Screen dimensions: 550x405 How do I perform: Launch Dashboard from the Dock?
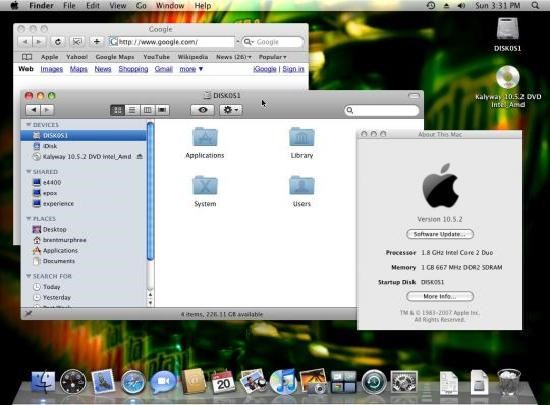click(73, 382)
